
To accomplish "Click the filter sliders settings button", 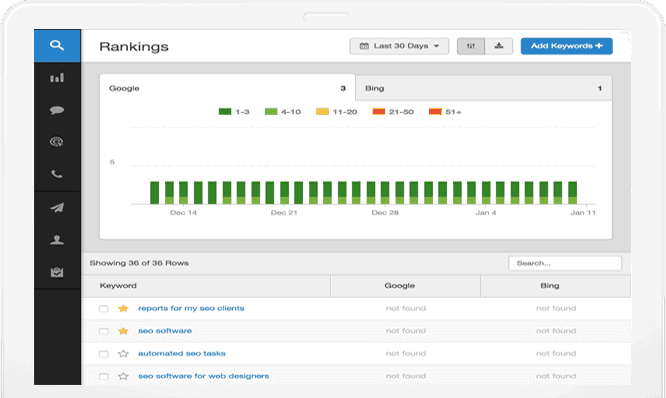I will point(471,46).
